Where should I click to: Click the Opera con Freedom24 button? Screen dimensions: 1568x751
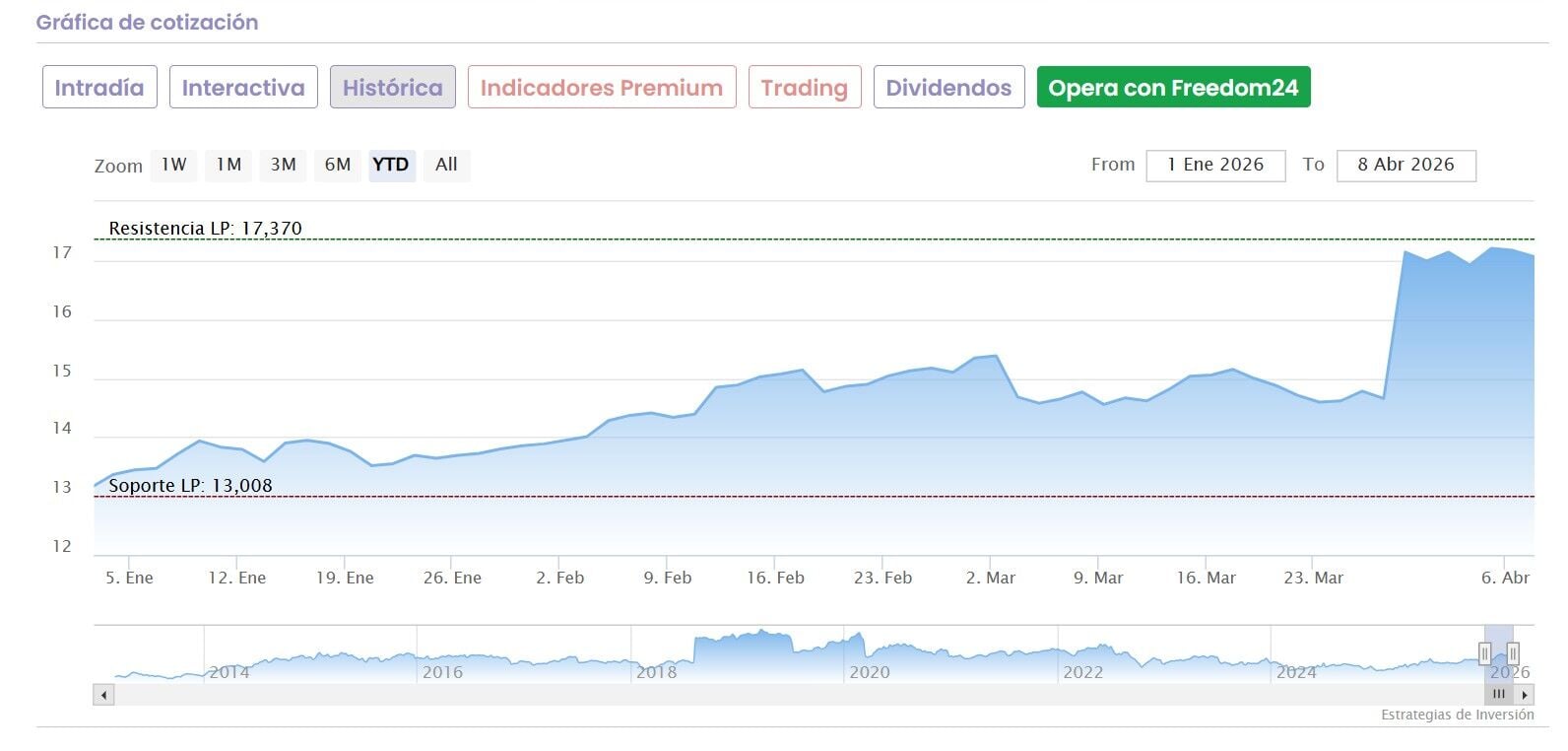tap(1173, 88)
